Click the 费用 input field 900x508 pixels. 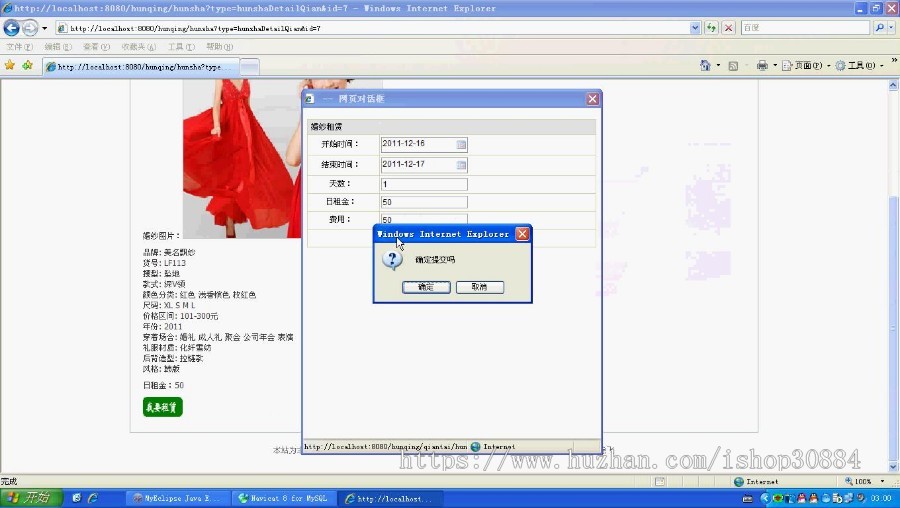(424, 219)
